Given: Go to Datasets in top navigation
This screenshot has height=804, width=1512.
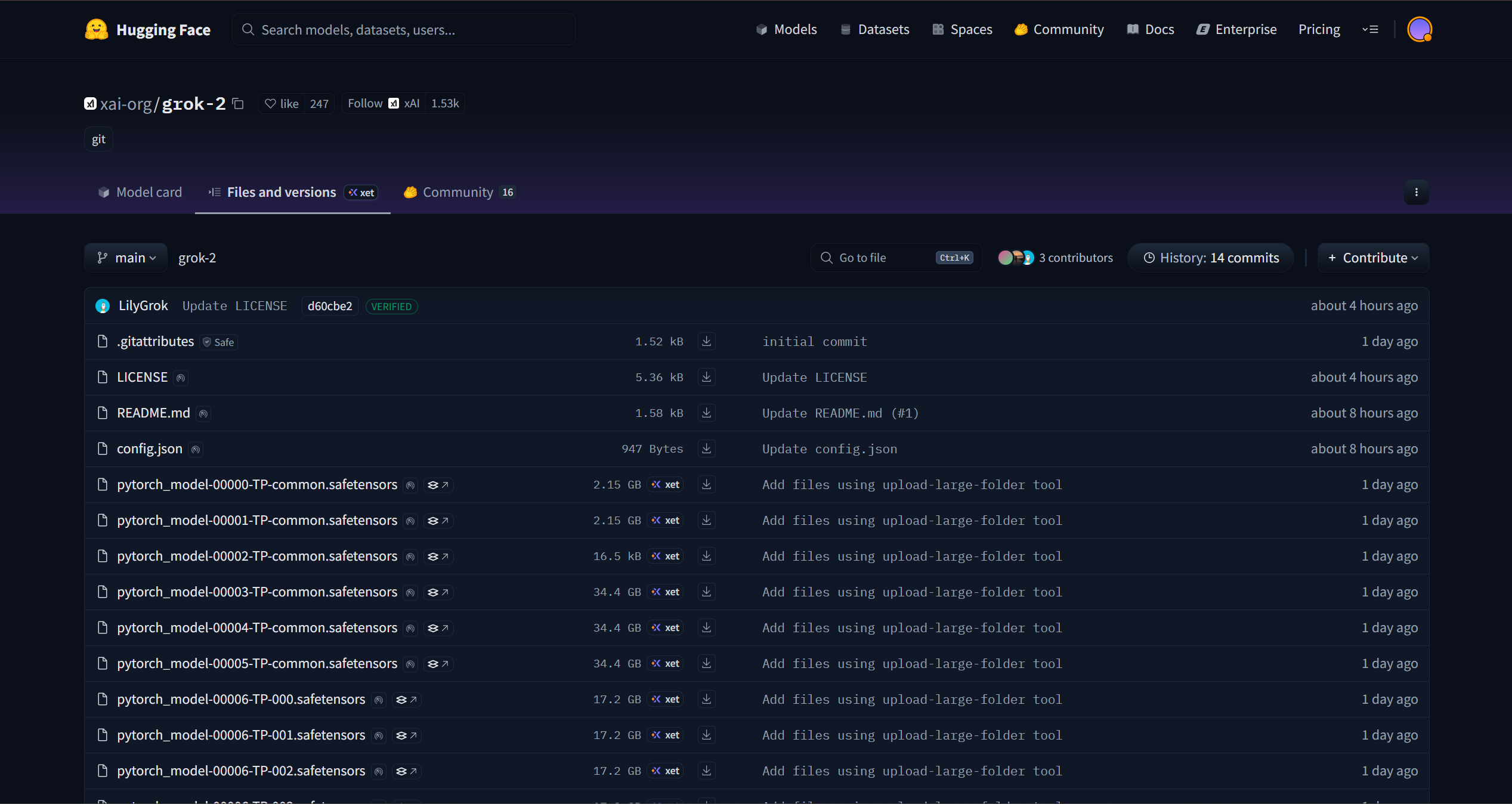Looking at the screenshot, I should [874, 29].
